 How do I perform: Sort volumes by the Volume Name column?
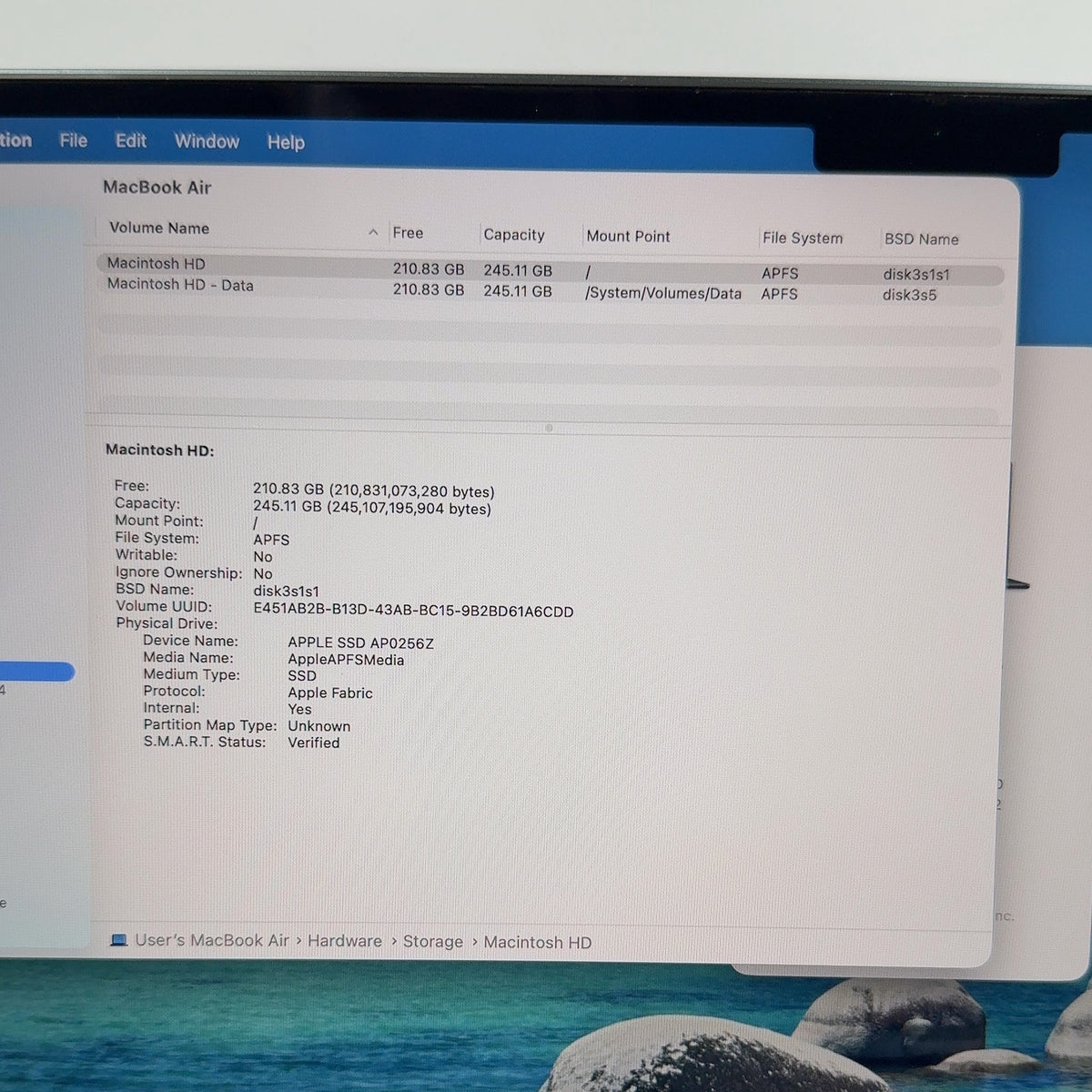coord(159,228)
